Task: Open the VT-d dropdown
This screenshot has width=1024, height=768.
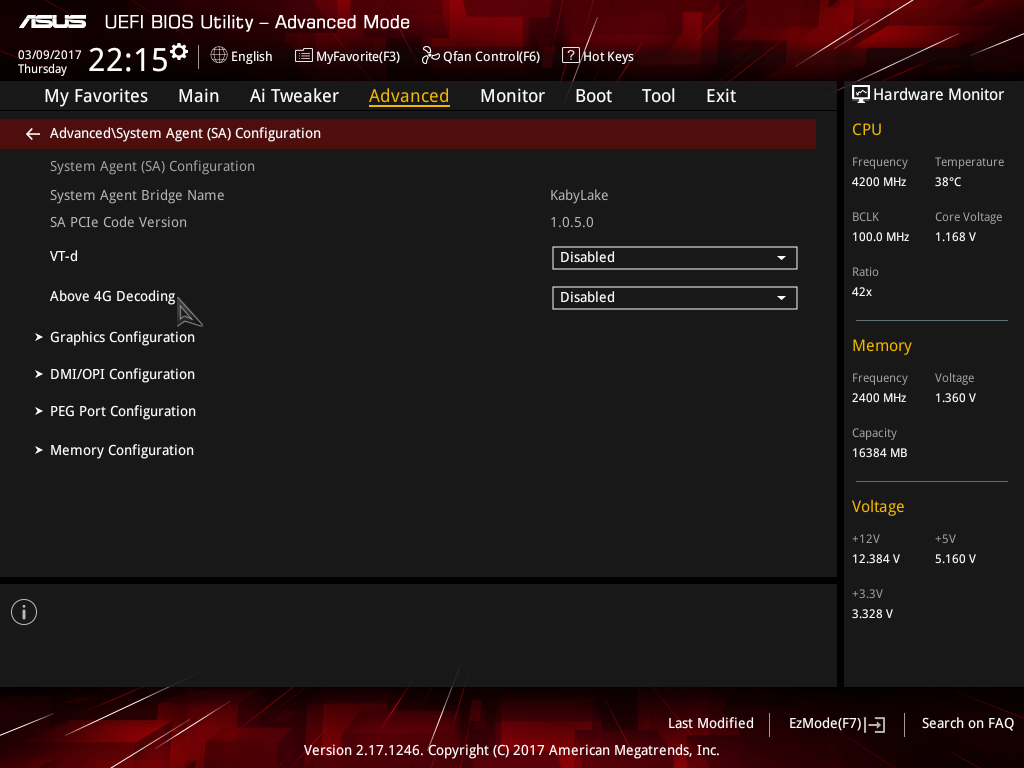Action: pos(675,257)
